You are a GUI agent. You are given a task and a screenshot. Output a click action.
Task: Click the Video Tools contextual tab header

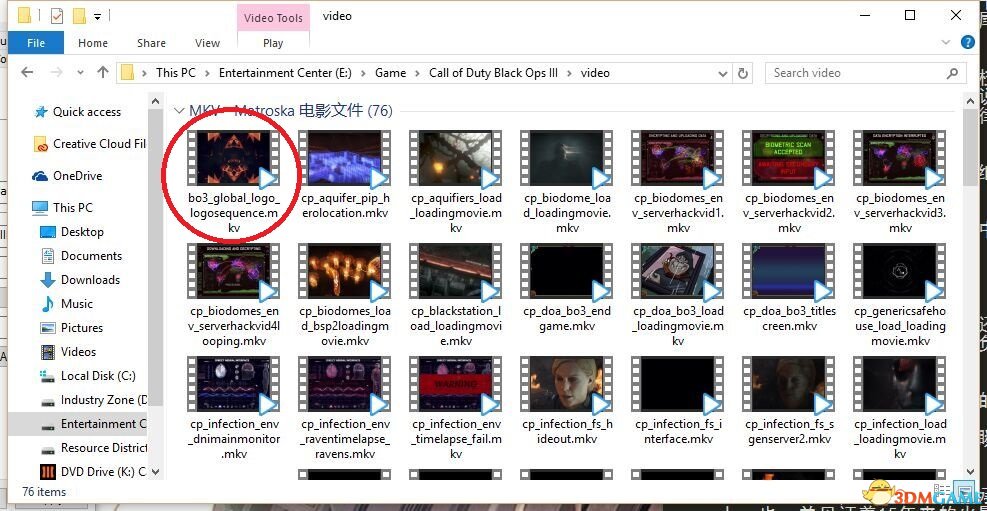click(273, 18)
